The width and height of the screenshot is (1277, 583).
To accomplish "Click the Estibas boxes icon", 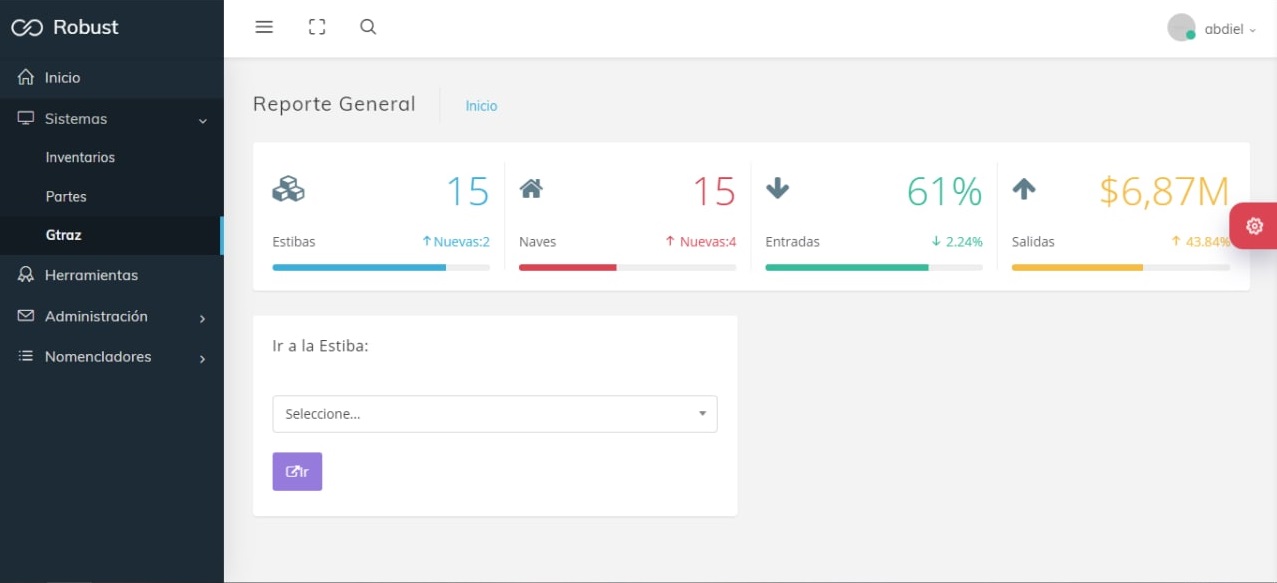I will click(288, 189).
